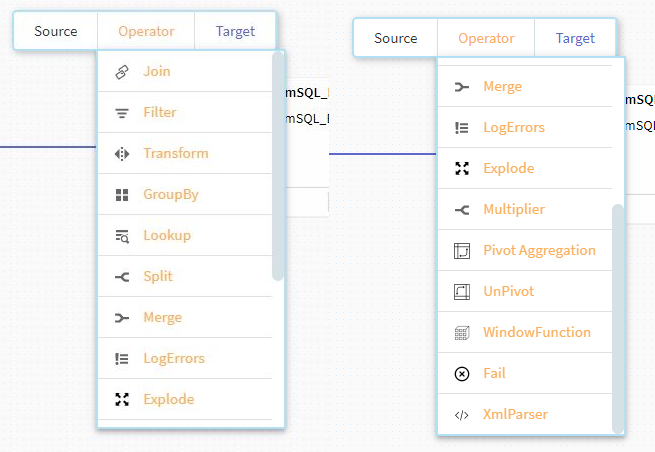Select the XmlParser code-brackets icon
This screenshot has width=655, height=452.
(462, 415)
